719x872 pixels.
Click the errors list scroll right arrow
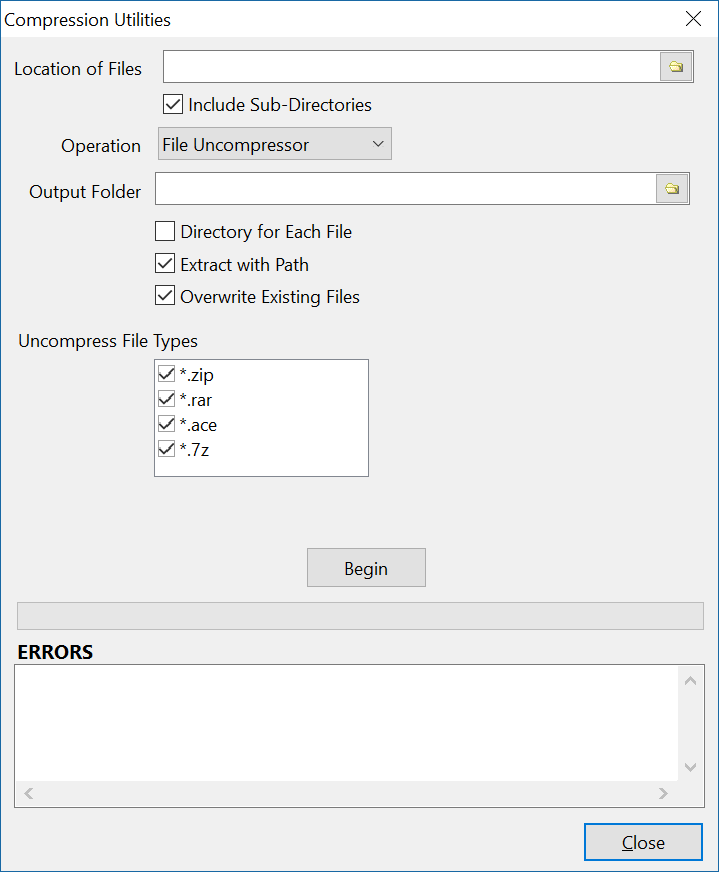click(663, 793)
